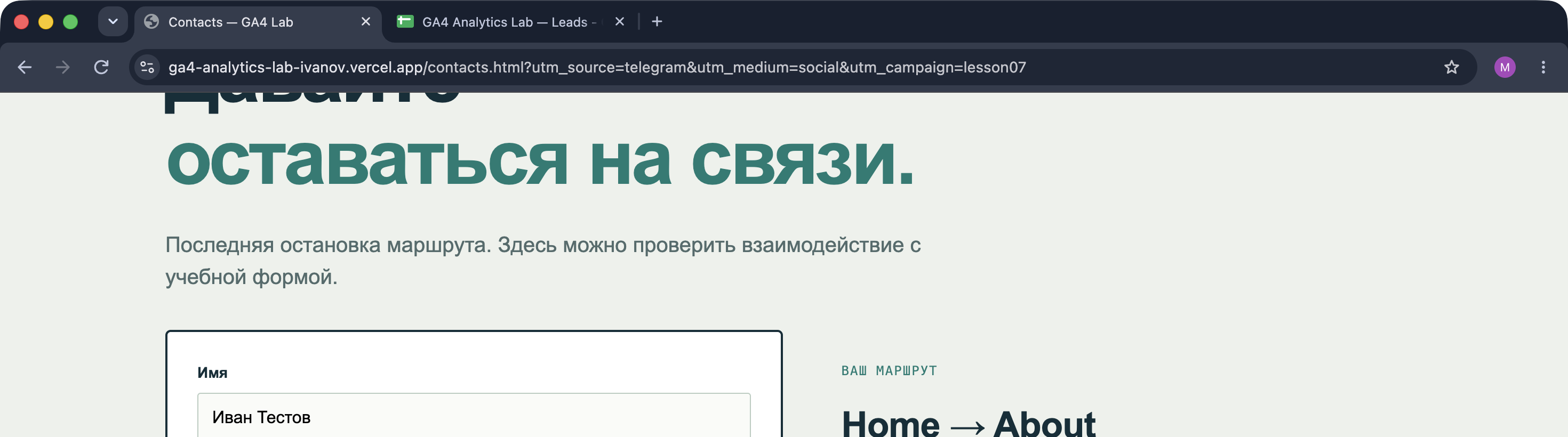
Task: Click paragraph starting 'Последняя остановка маршрута'
Action: coord(543,261)
